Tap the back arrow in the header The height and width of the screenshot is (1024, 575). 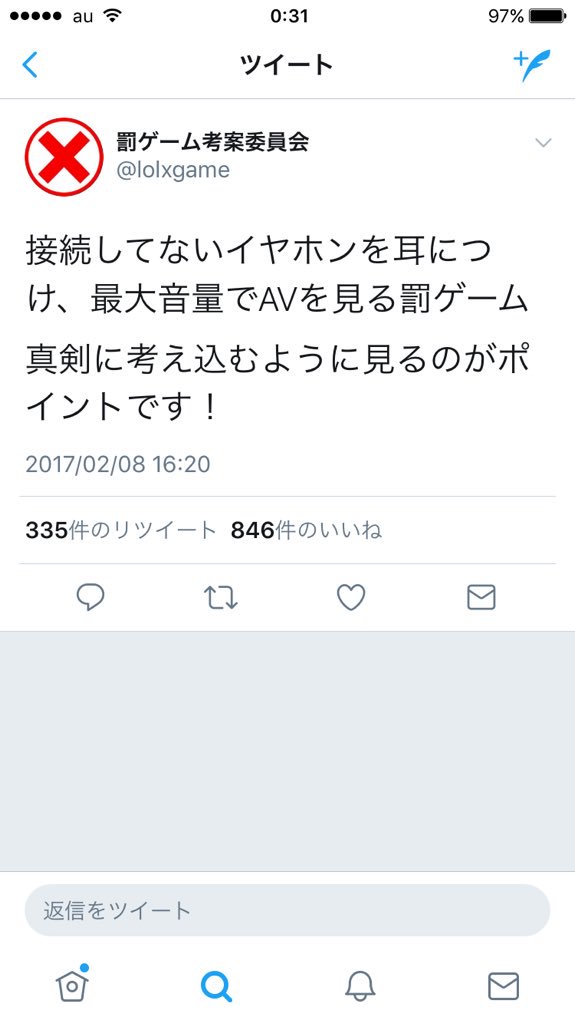(x=30, y=65)
